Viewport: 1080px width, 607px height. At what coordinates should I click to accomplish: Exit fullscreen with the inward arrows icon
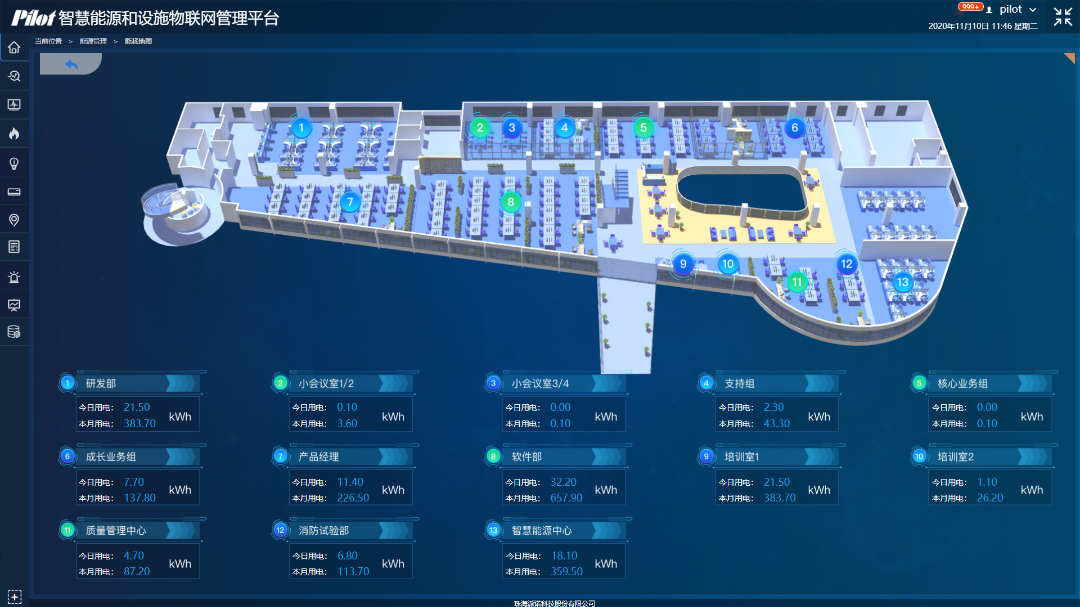[x=1063, y=16]
